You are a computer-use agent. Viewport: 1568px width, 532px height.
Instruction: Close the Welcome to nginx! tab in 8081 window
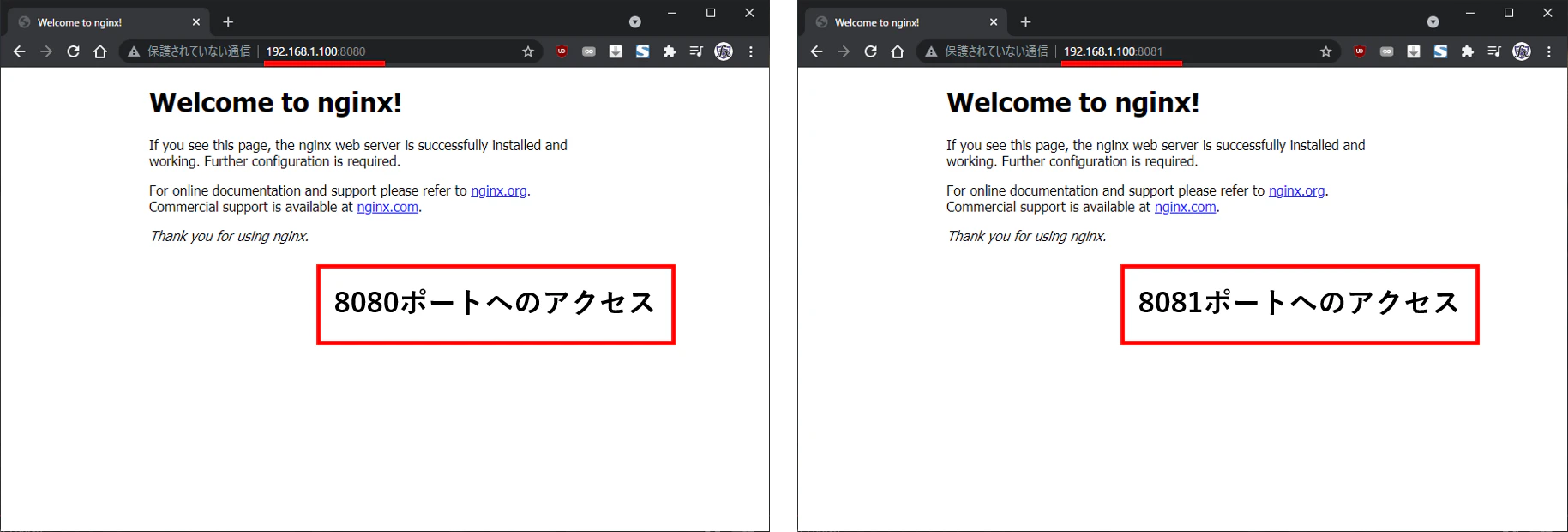pos(994,22)
